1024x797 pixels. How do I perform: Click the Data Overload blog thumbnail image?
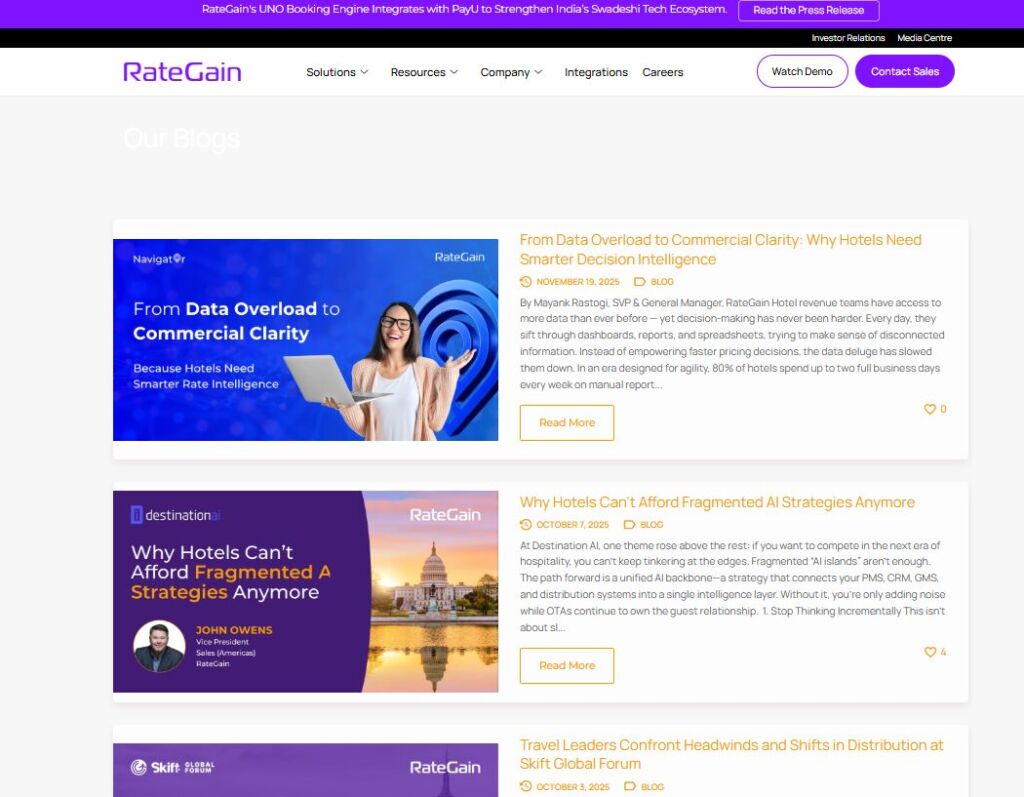[x=306, y=340]
